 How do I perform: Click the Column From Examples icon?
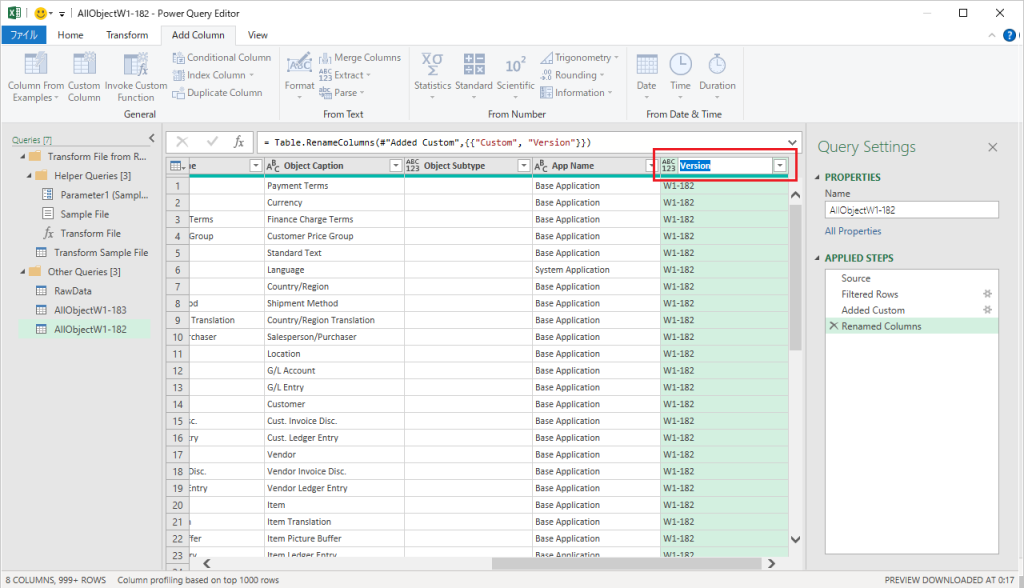pos(35,64)
